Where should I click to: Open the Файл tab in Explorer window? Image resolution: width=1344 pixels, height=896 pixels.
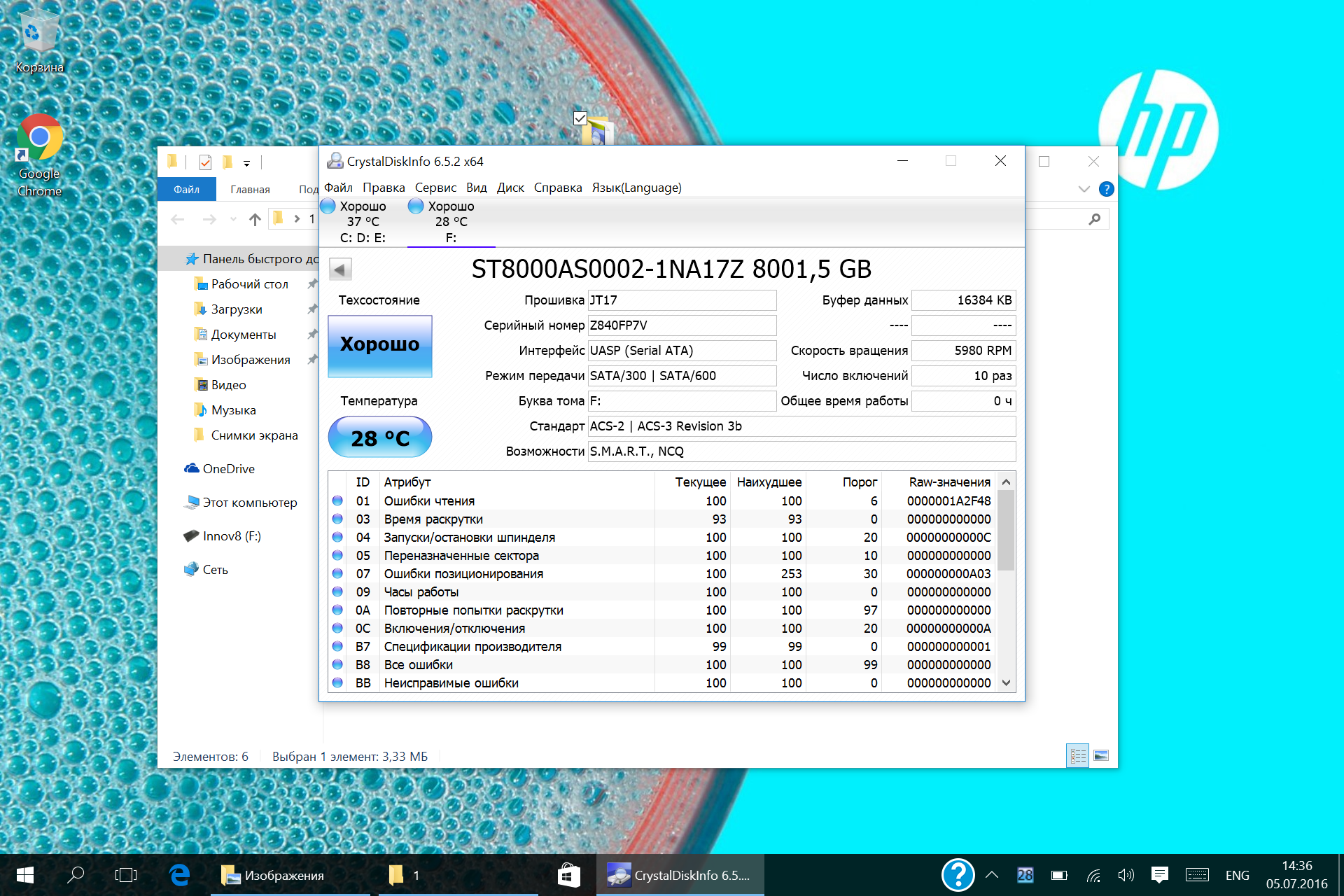point(187,190)
